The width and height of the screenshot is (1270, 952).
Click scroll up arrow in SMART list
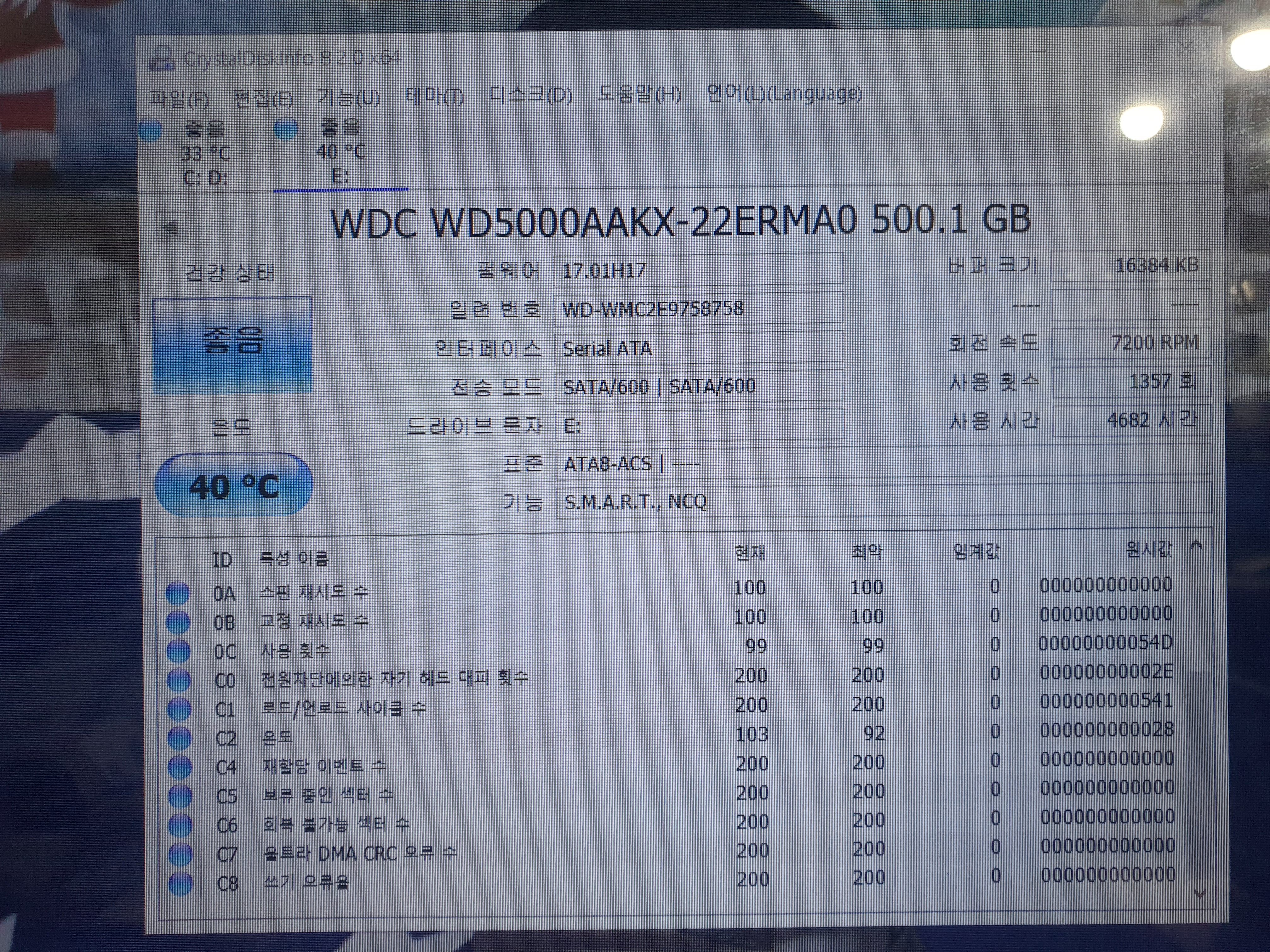click(x=1197, y=545)
